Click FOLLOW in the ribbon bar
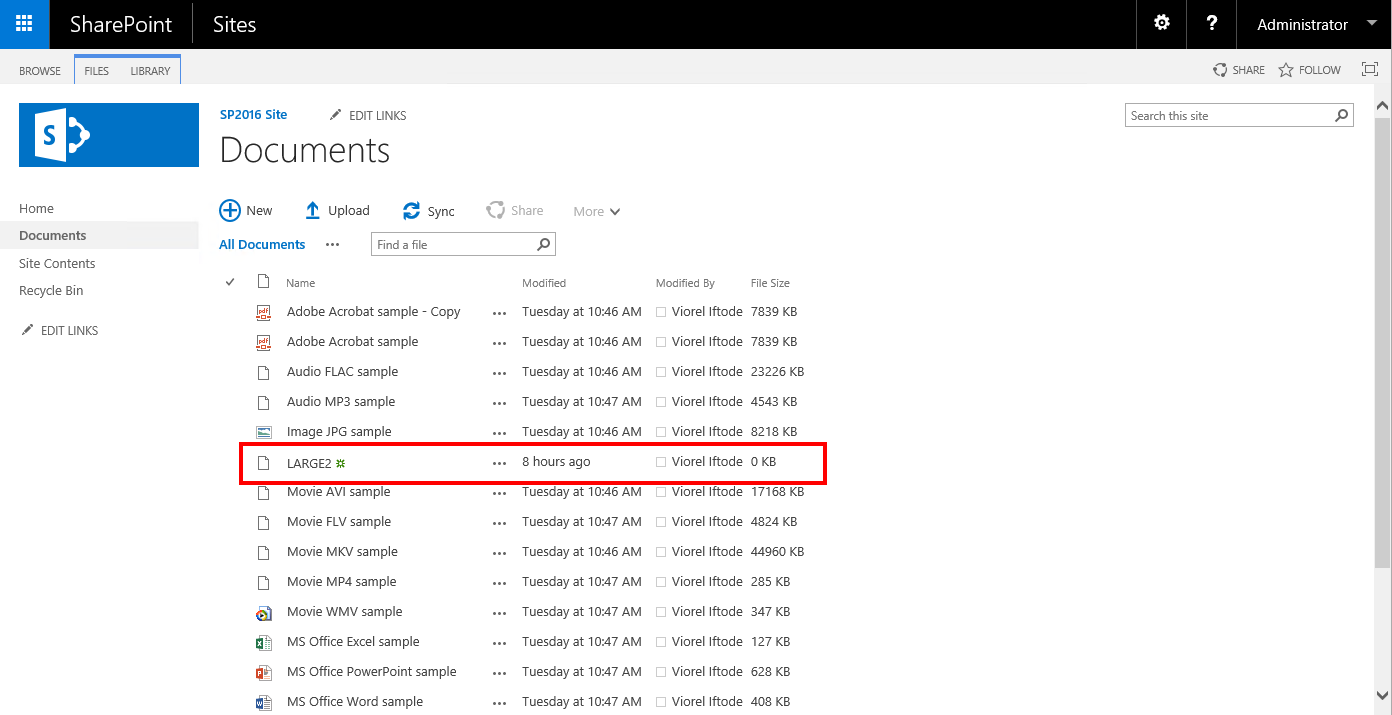 pyautogui.click(x=1310, y=70)
